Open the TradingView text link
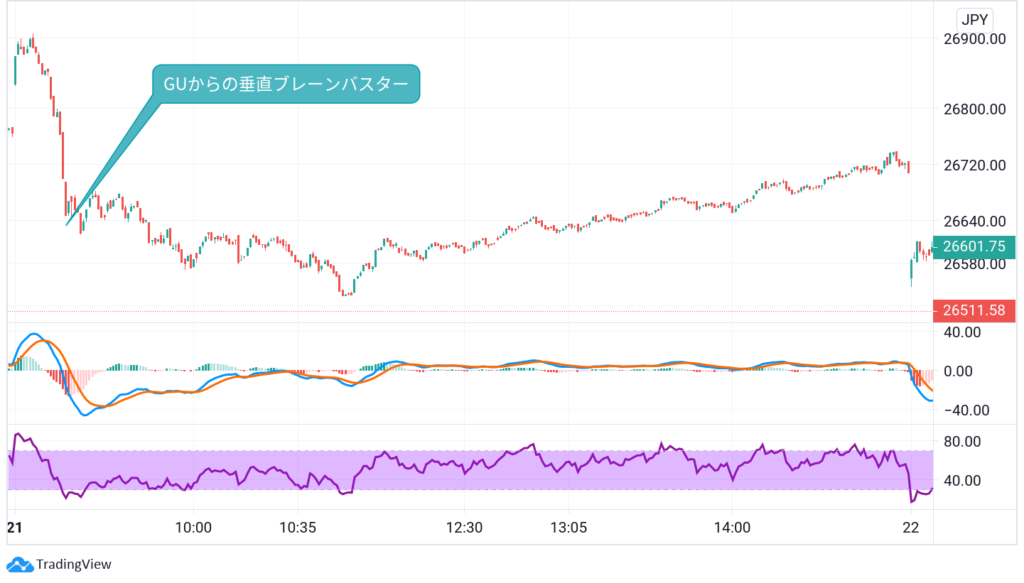1024x583 pixels. [x=74, y=565]
